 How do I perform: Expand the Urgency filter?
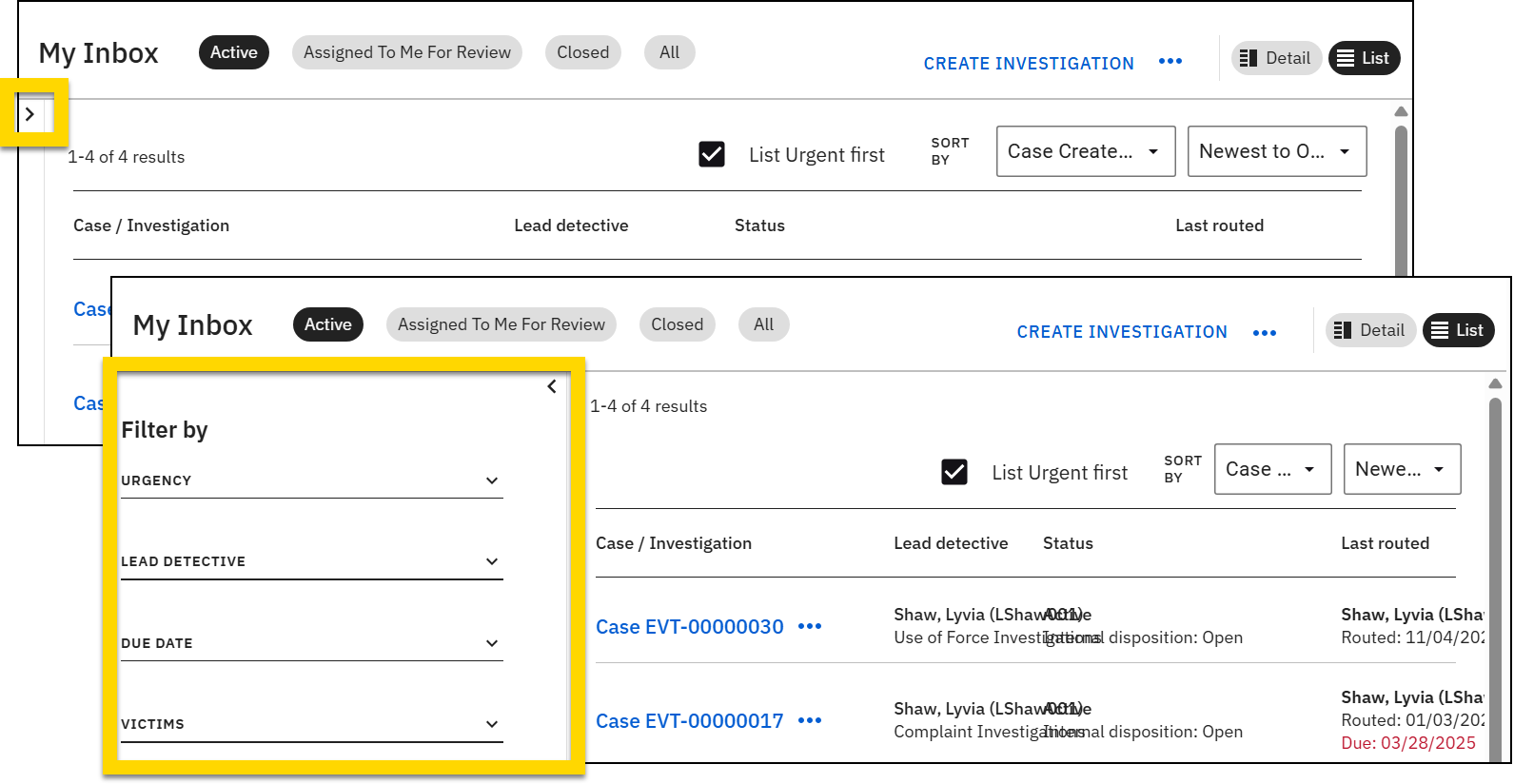[x=312, y=480]
